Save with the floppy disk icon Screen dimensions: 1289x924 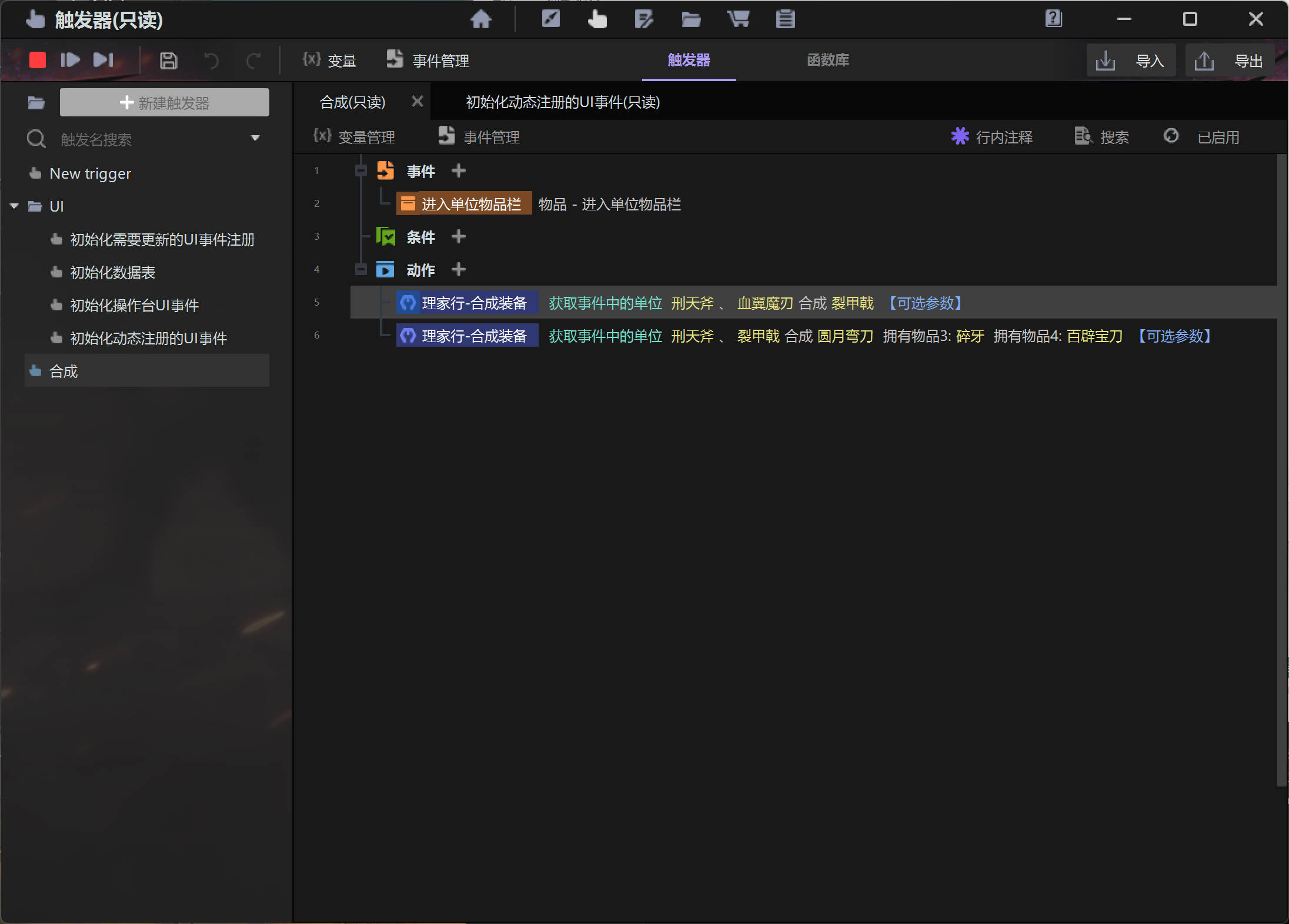click(169, 61)
